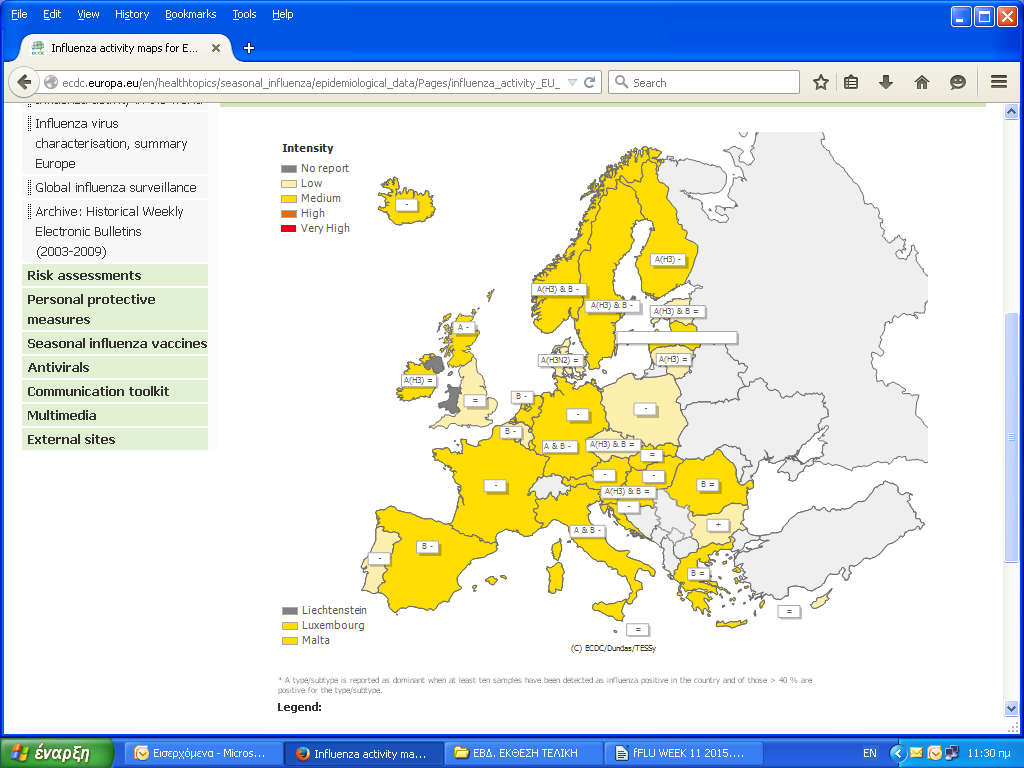
Task: Select the Influenza activity maps tab
Action: pyautogui.click(x=124, y=48)
